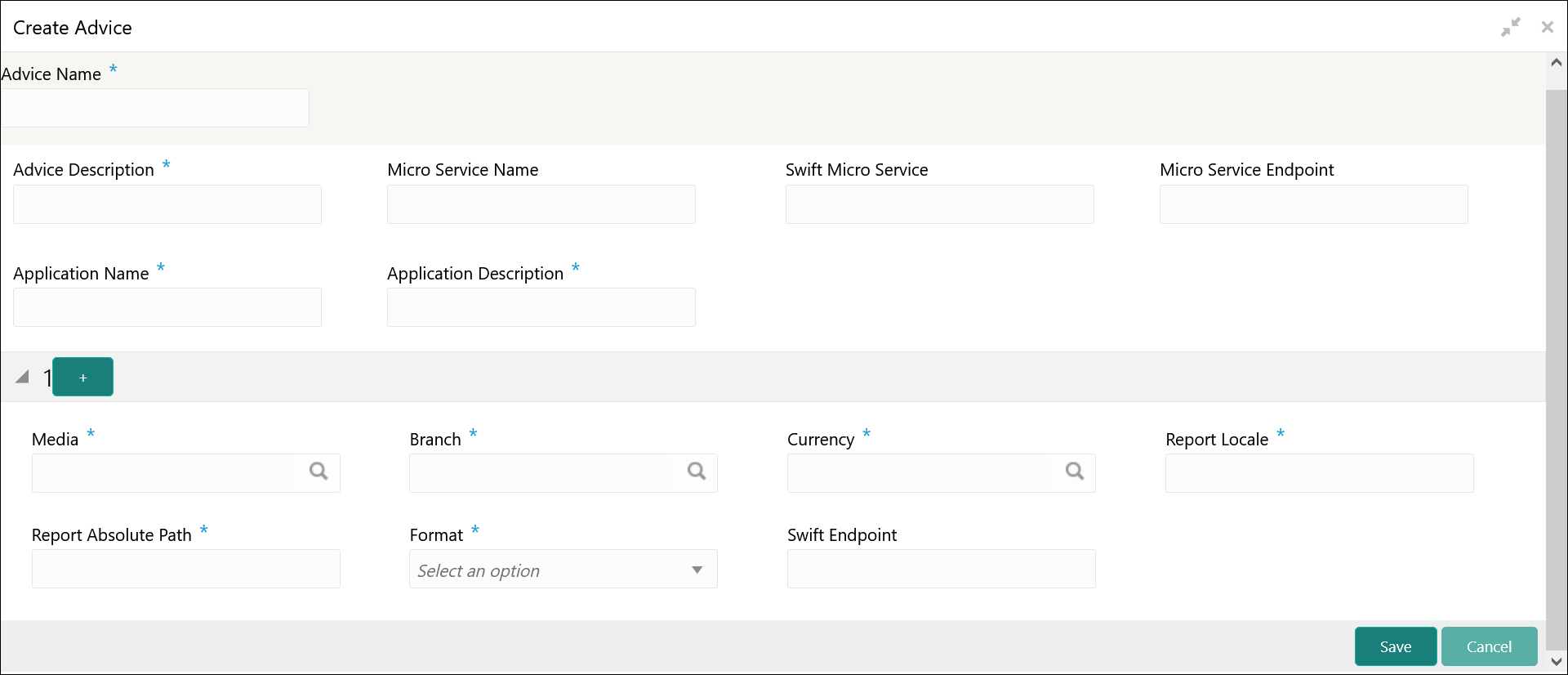The image size is (1568, 675).
Task: Click the Swift Micro Service field
Action: (x=939, y=204)
